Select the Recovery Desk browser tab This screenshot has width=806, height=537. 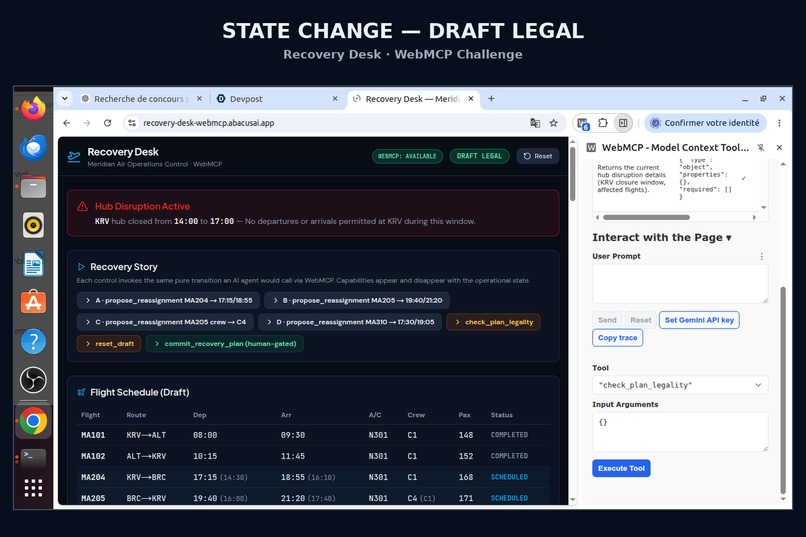tap(411, 99)
